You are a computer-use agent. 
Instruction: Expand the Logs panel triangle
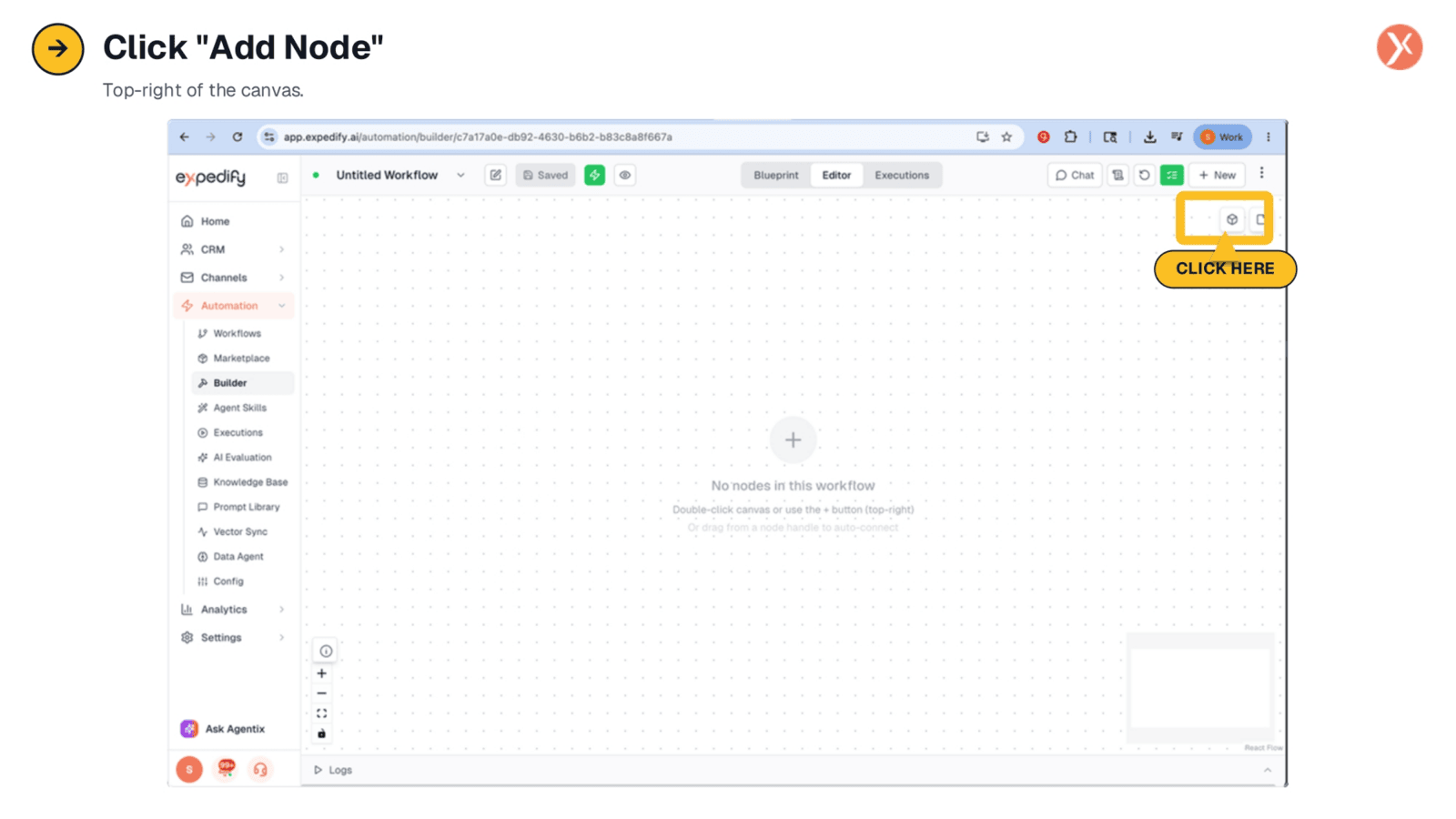point(318,770)
